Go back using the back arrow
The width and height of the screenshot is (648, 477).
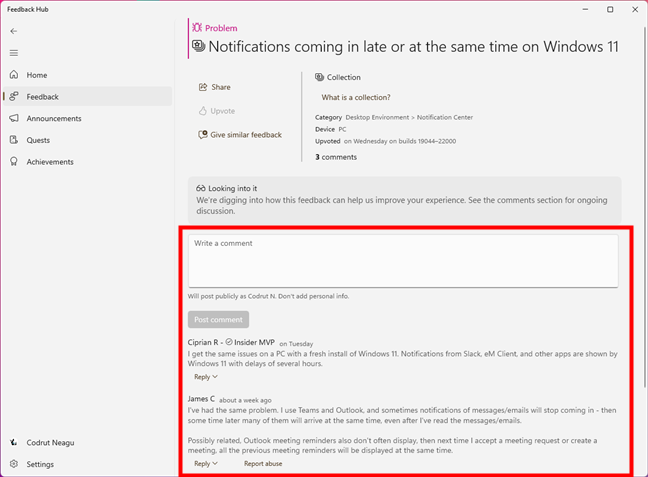(14, 31)
